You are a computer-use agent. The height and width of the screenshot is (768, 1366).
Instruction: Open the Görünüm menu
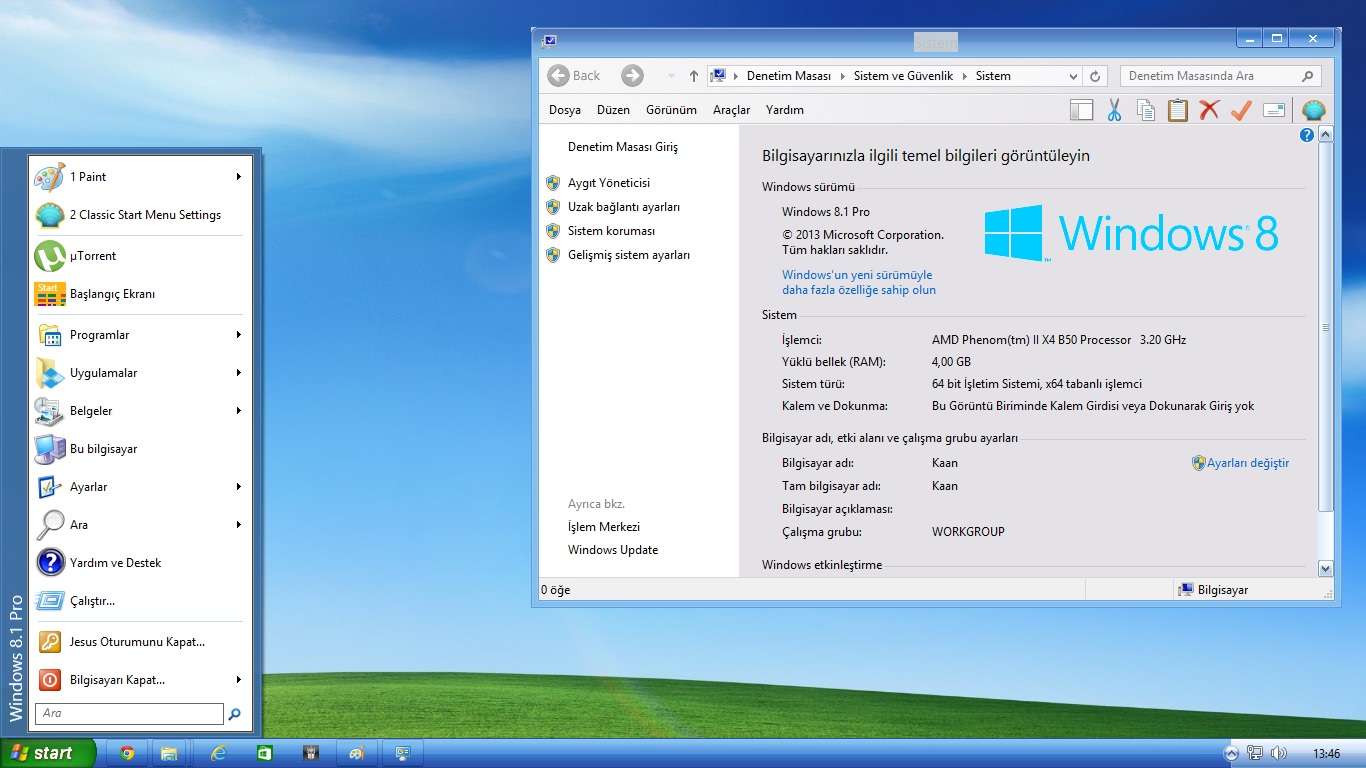[671, 109]
